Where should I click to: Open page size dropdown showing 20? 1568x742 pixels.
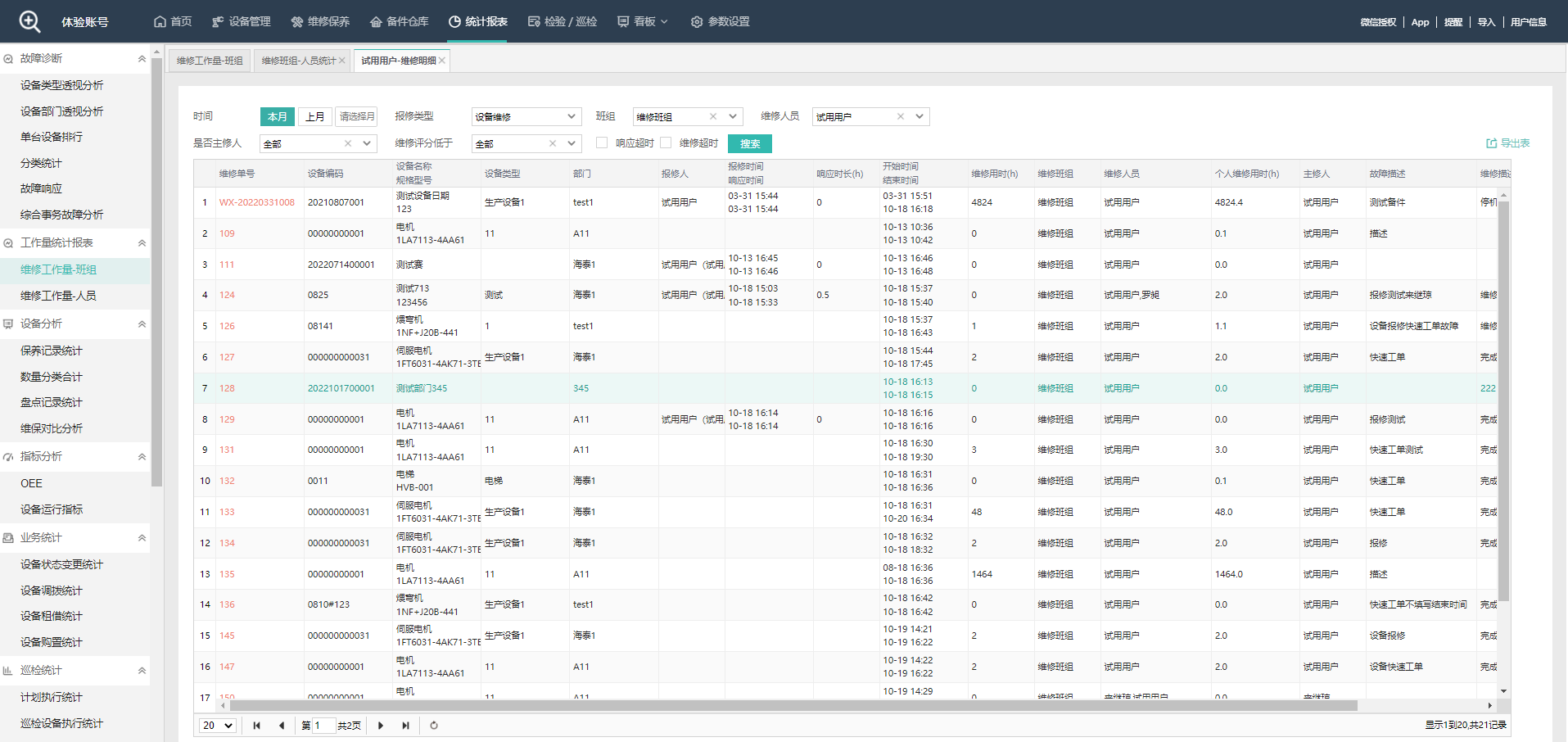(218, 726)
